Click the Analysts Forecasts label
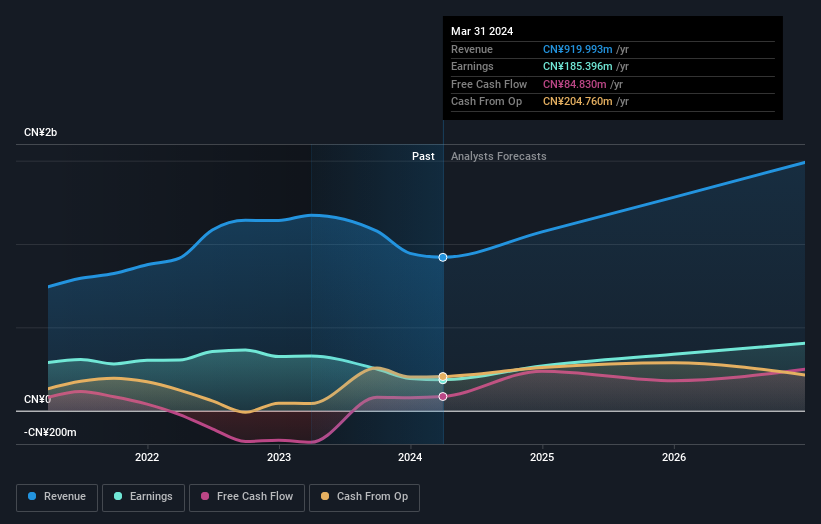The width and height of the screenshot is (821, 524). [498, 156]
